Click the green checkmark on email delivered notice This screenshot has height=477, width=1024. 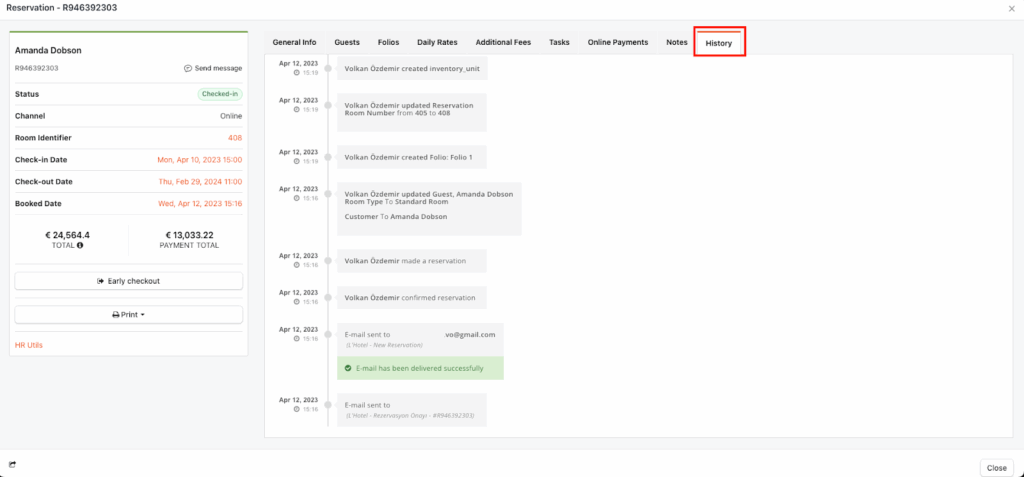(x=347, y=368)
